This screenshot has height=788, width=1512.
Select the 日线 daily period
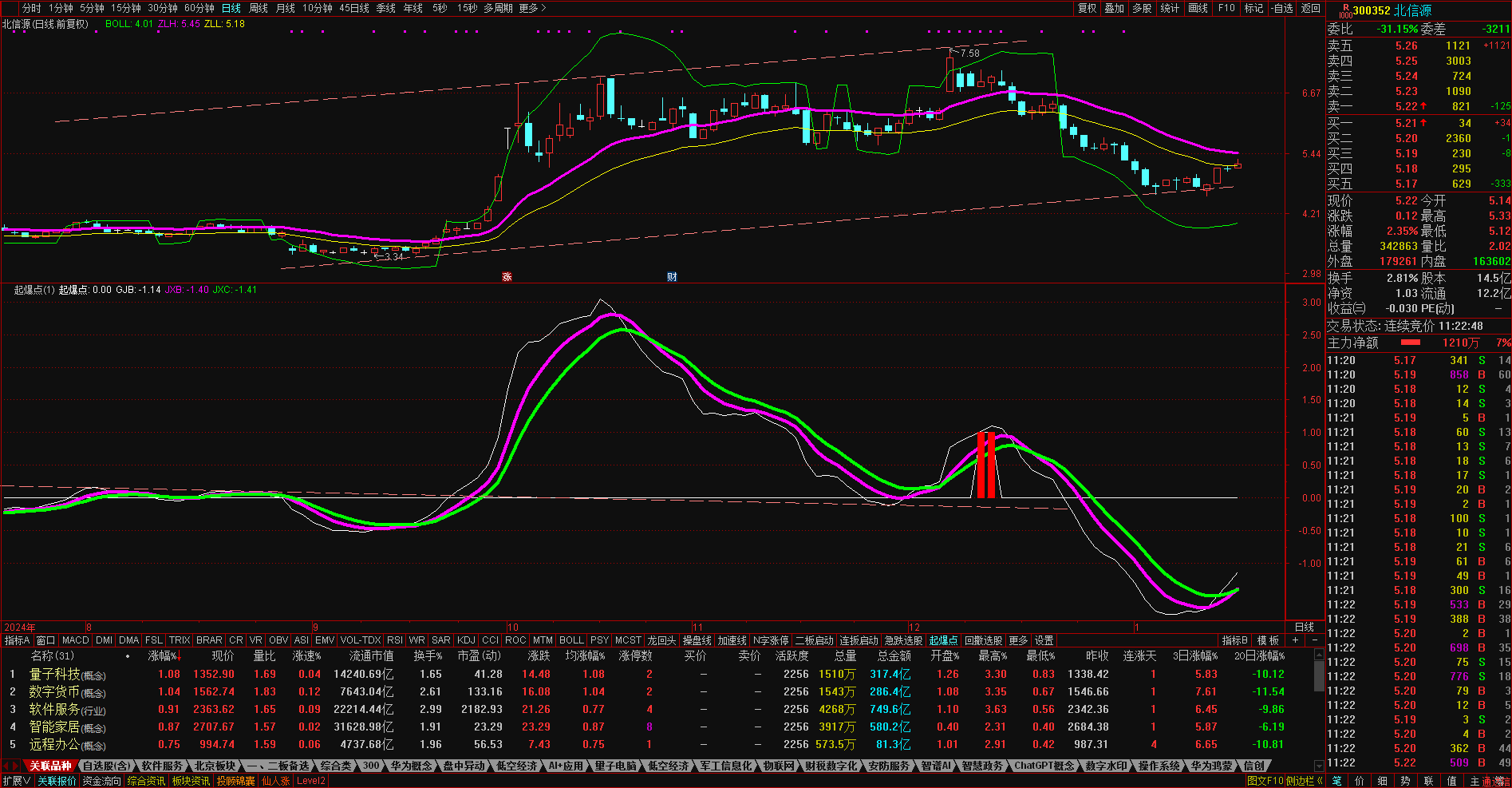click(x=231, y=8)
